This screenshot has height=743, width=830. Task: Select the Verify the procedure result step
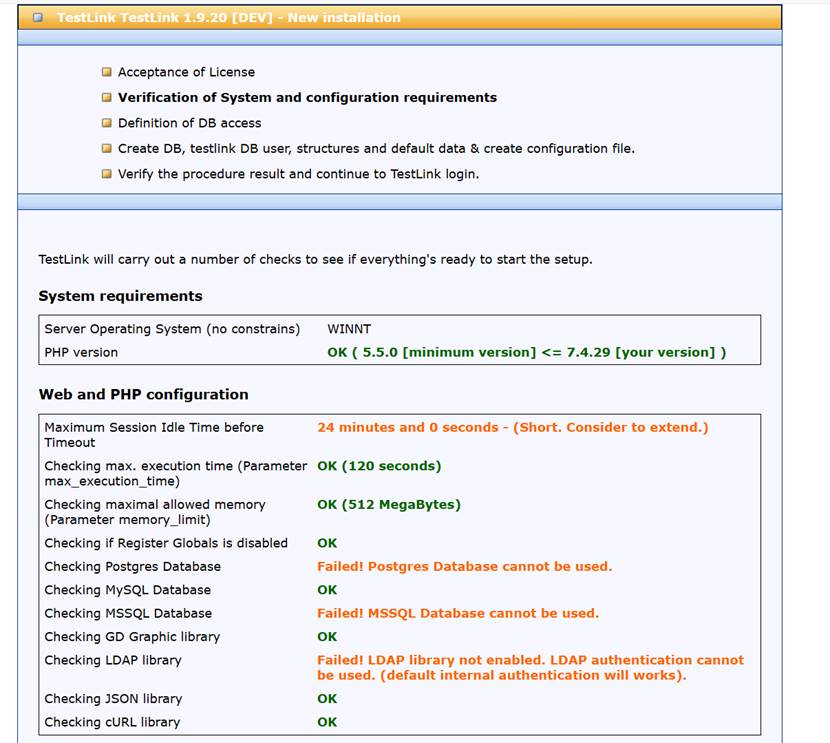coord(299,174)
